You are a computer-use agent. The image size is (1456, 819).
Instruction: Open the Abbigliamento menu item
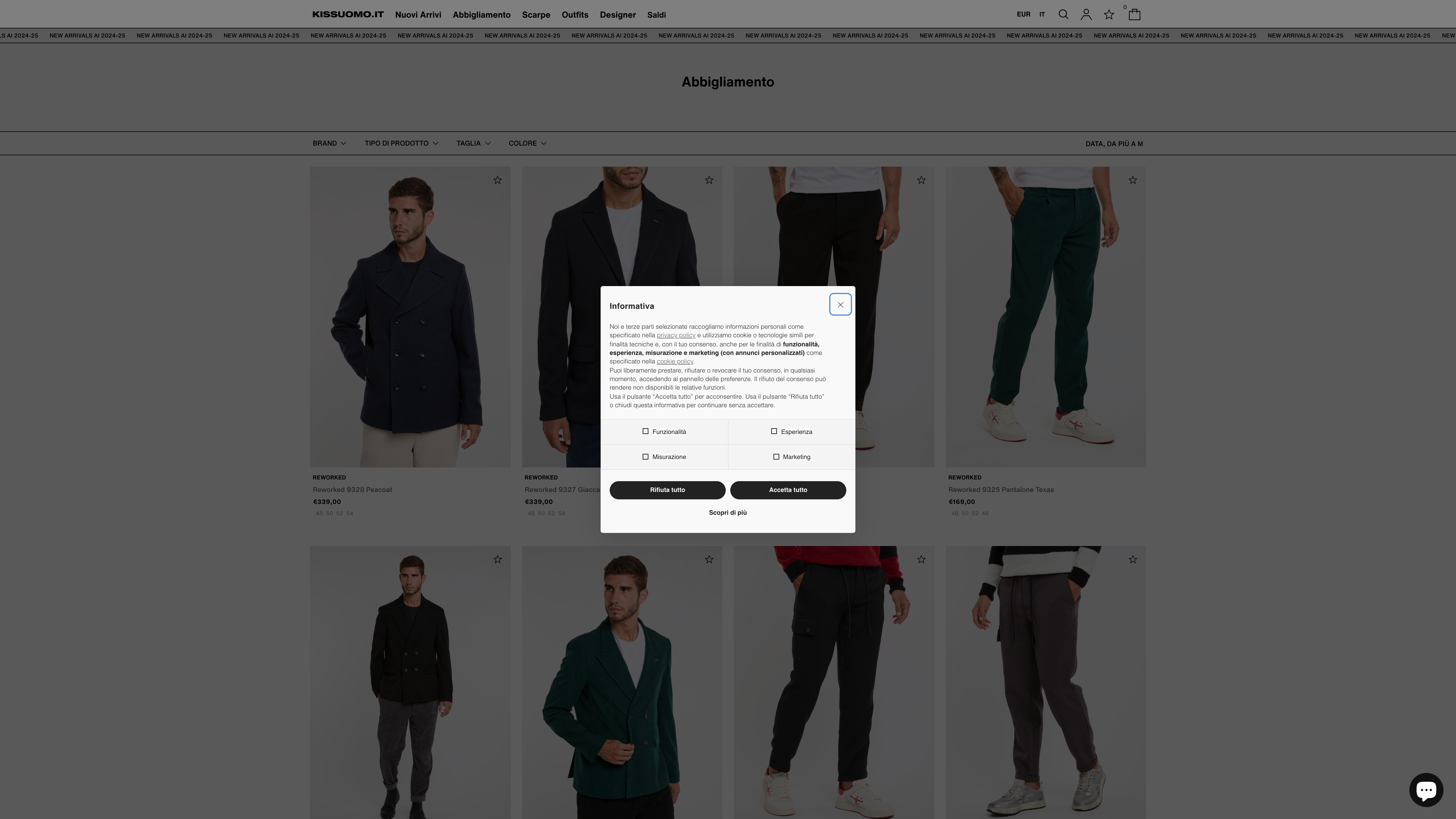tap(481, 15)
